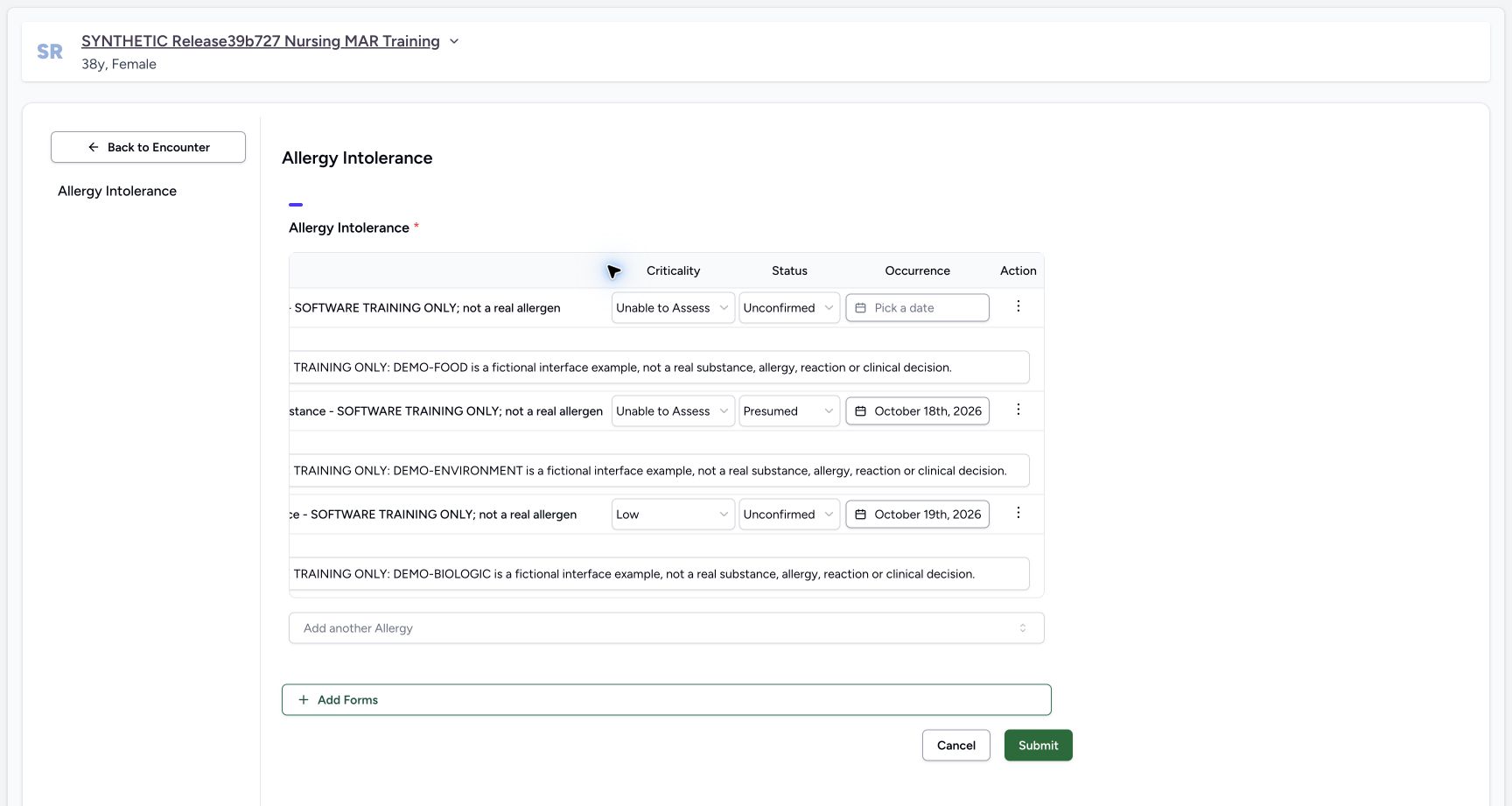Viewport: 1512px width, 806px height.
Task: Click the Status column header
Action: click(789, 270)
